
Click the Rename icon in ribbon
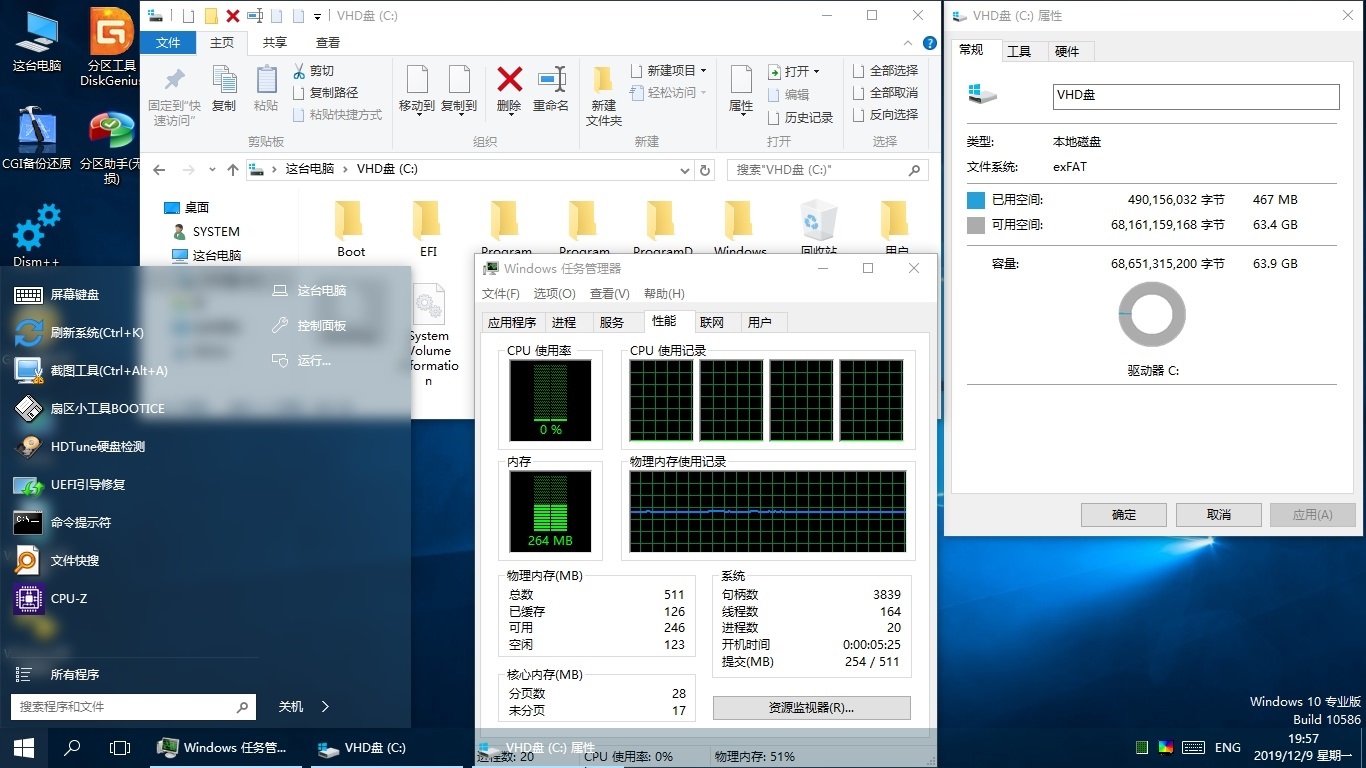click(551, 89)
